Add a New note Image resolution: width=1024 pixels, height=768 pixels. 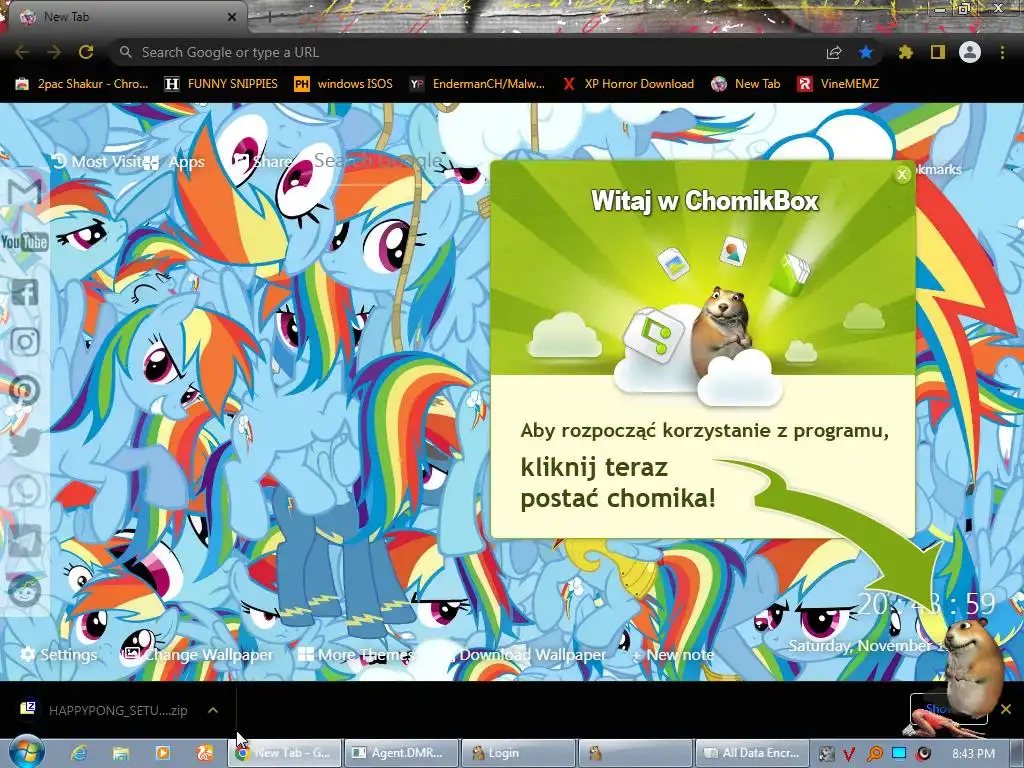pyautogui.click(x=673, y=654)
